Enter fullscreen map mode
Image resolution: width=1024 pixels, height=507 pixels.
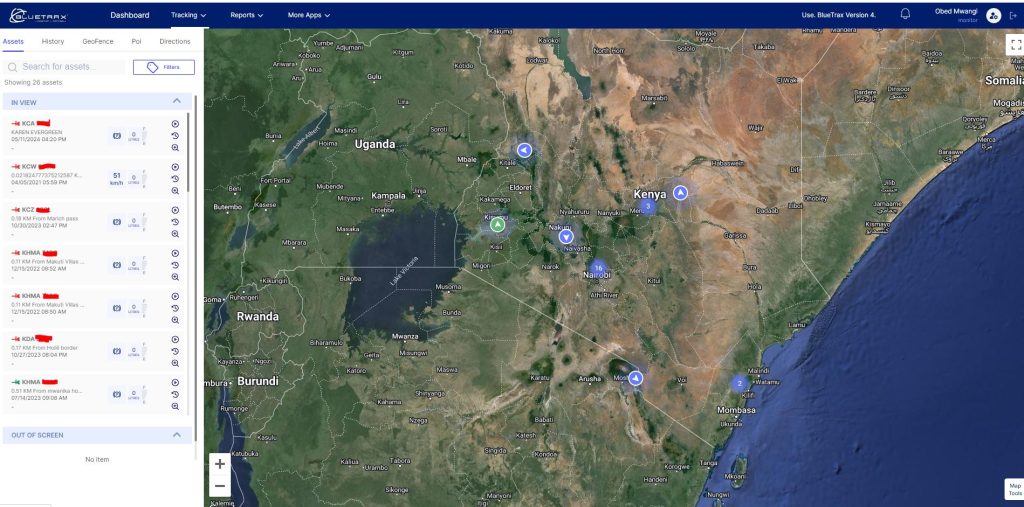tap(1016, 45)
